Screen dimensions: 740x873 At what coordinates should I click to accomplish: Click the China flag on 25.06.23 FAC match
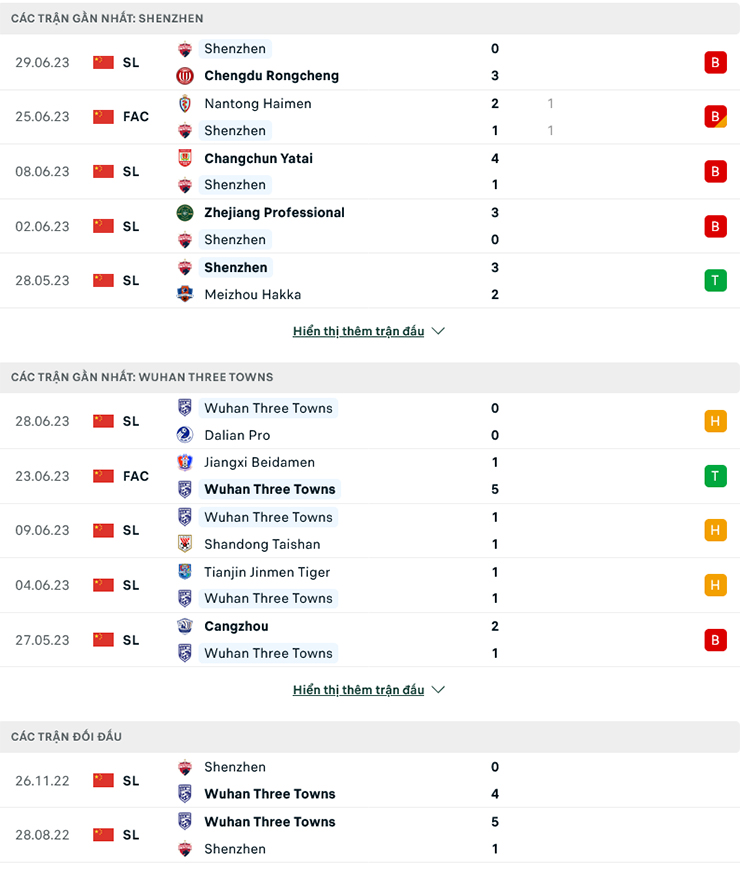tap(103, 117)
